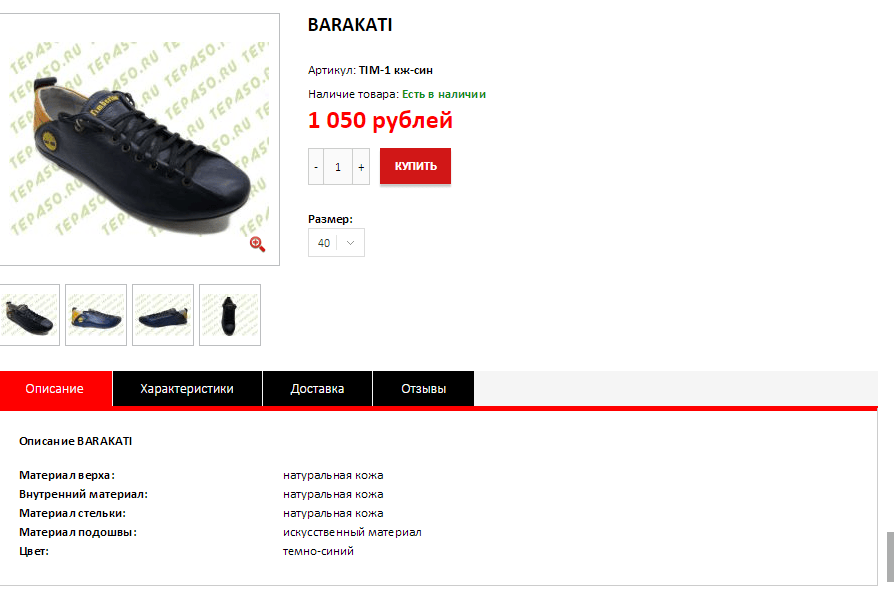
Task: Decrease quantity with the minus button
Action: (316, 166)
